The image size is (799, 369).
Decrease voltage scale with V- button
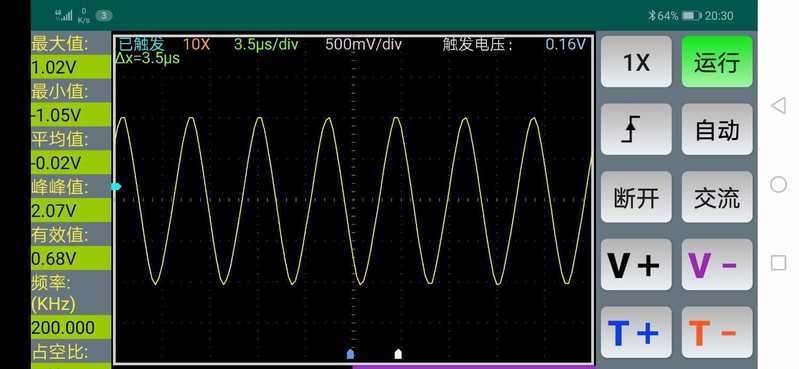[x=717, y=265]
